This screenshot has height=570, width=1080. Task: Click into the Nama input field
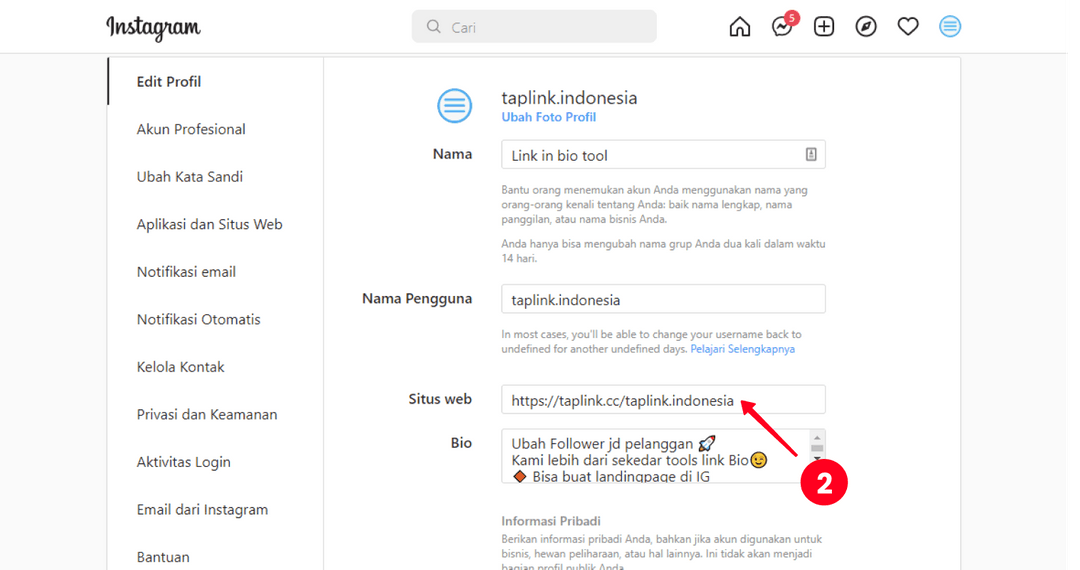[x=663, y=155]
